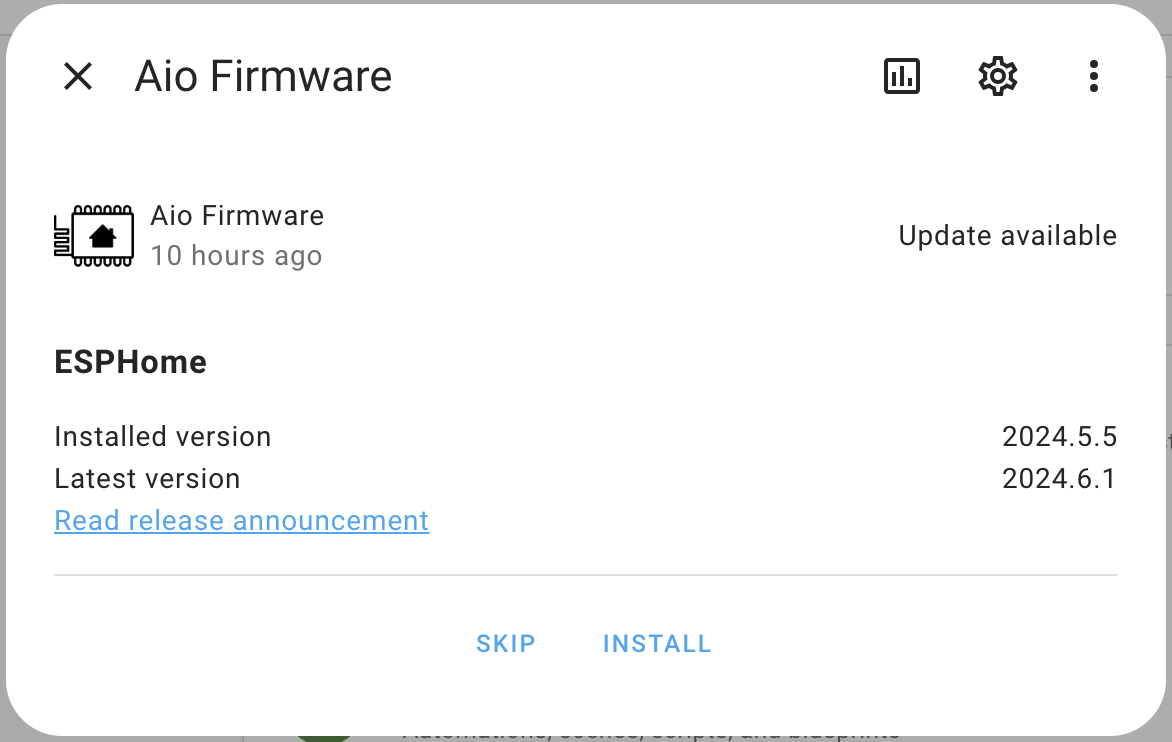
Task: Click the partially hidden Automations text below dialog
Action: pyautogui.click(x=650, y=736)
